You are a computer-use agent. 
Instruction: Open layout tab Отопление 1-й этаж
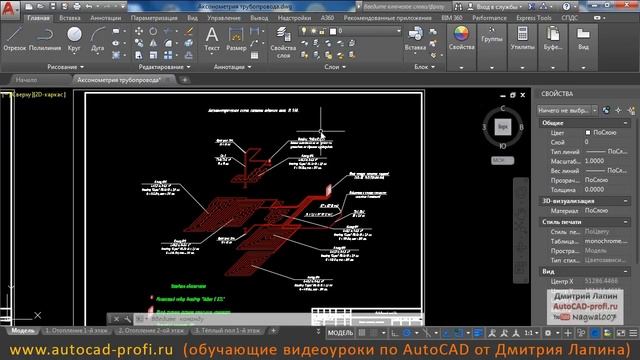(x=76, y=331)
